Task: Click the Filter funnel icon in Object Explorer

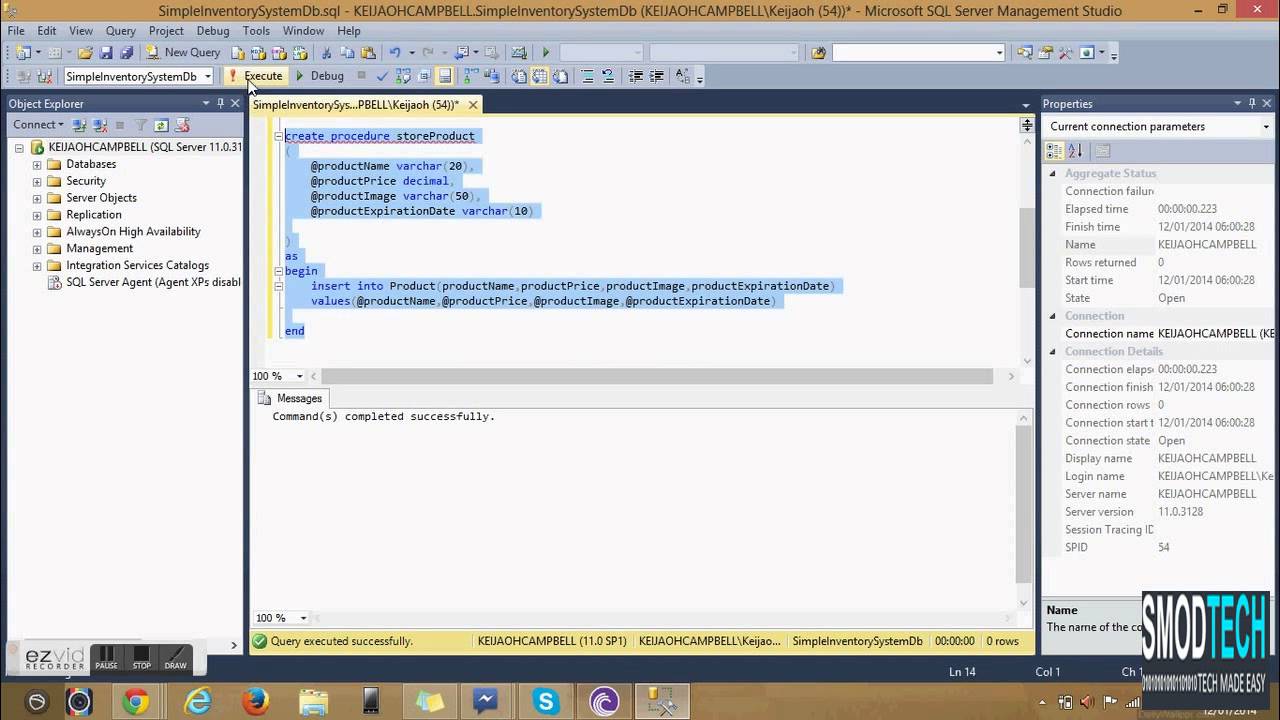Action: (141, 125)
